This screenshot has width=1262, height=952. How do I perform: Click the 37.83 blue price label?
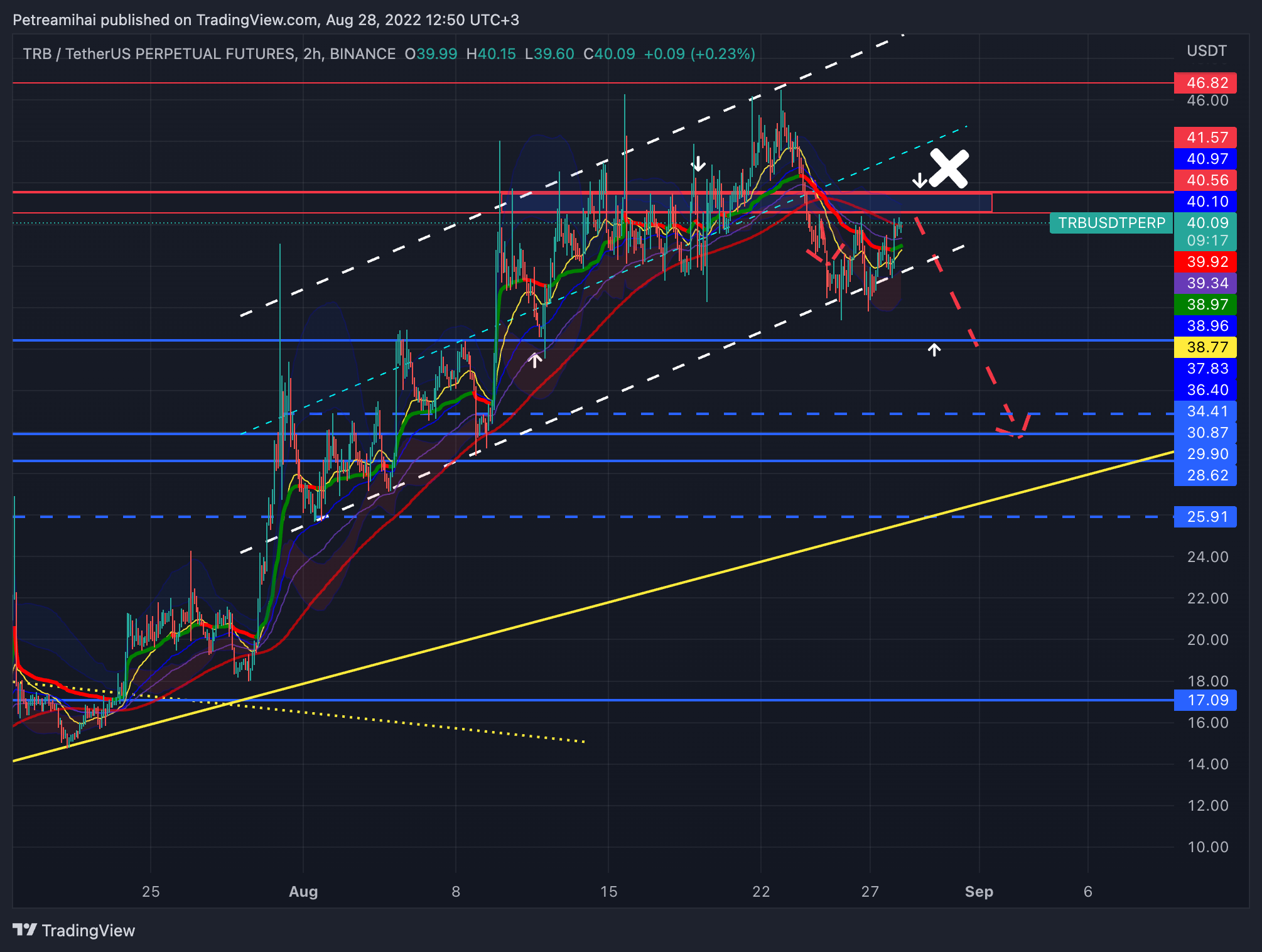coord(1205,369)
